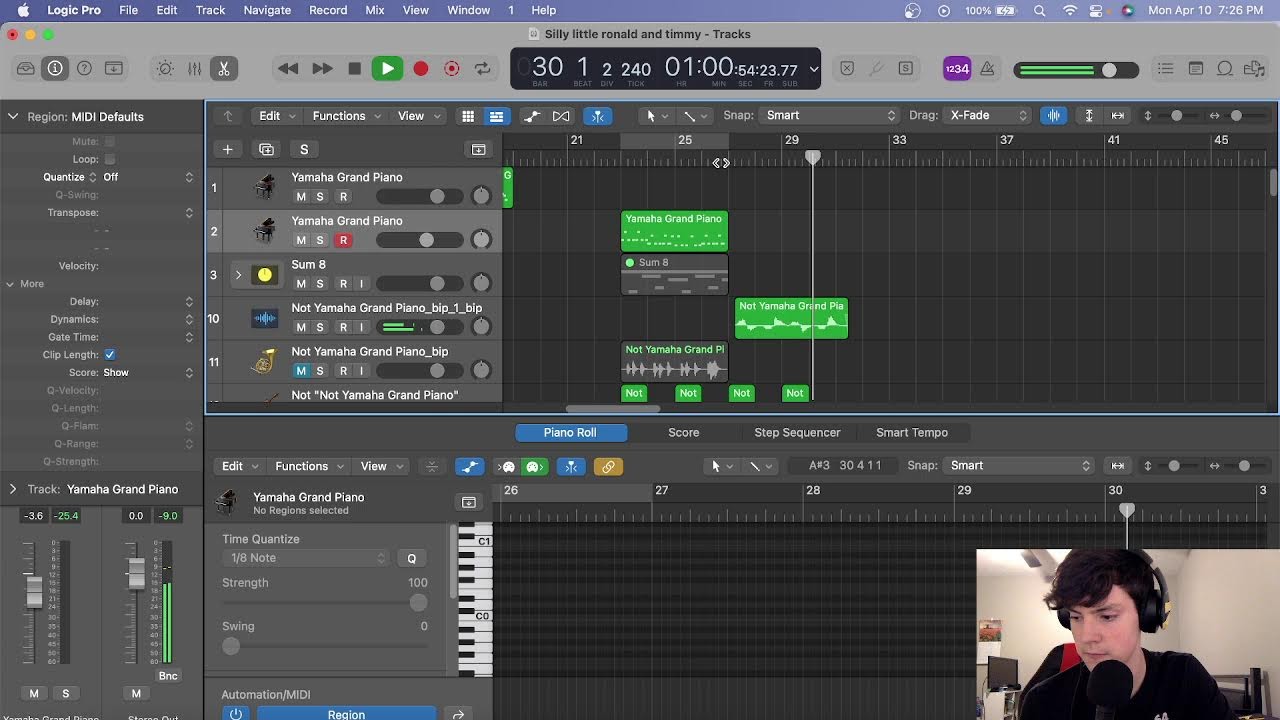Open the Navigate menu

[267, 10]
